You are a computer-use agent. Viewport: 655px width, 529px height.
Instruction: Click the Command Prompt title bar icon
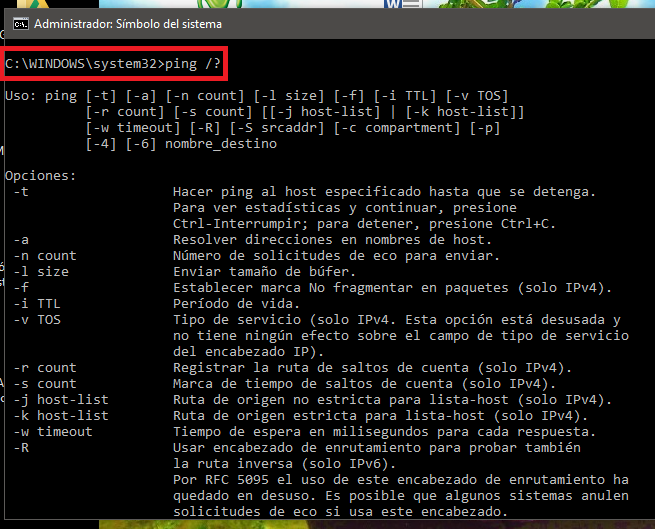(x=20, y=24)
